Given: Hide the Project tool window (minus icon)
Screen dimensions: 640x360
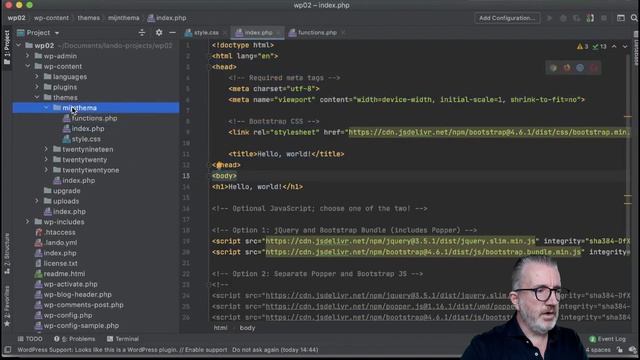Looking at the screenshot, I should coord(172,32).
